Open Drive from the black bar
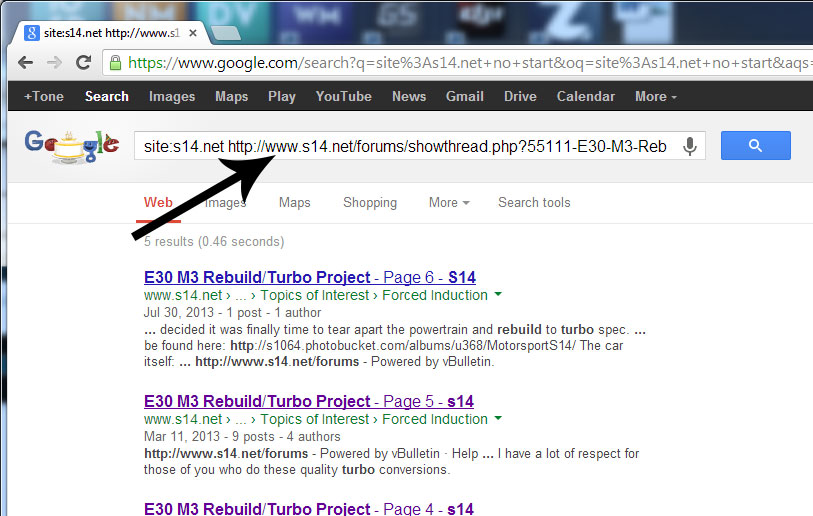Viewport: 813px width, 516px height. [520, 96]
